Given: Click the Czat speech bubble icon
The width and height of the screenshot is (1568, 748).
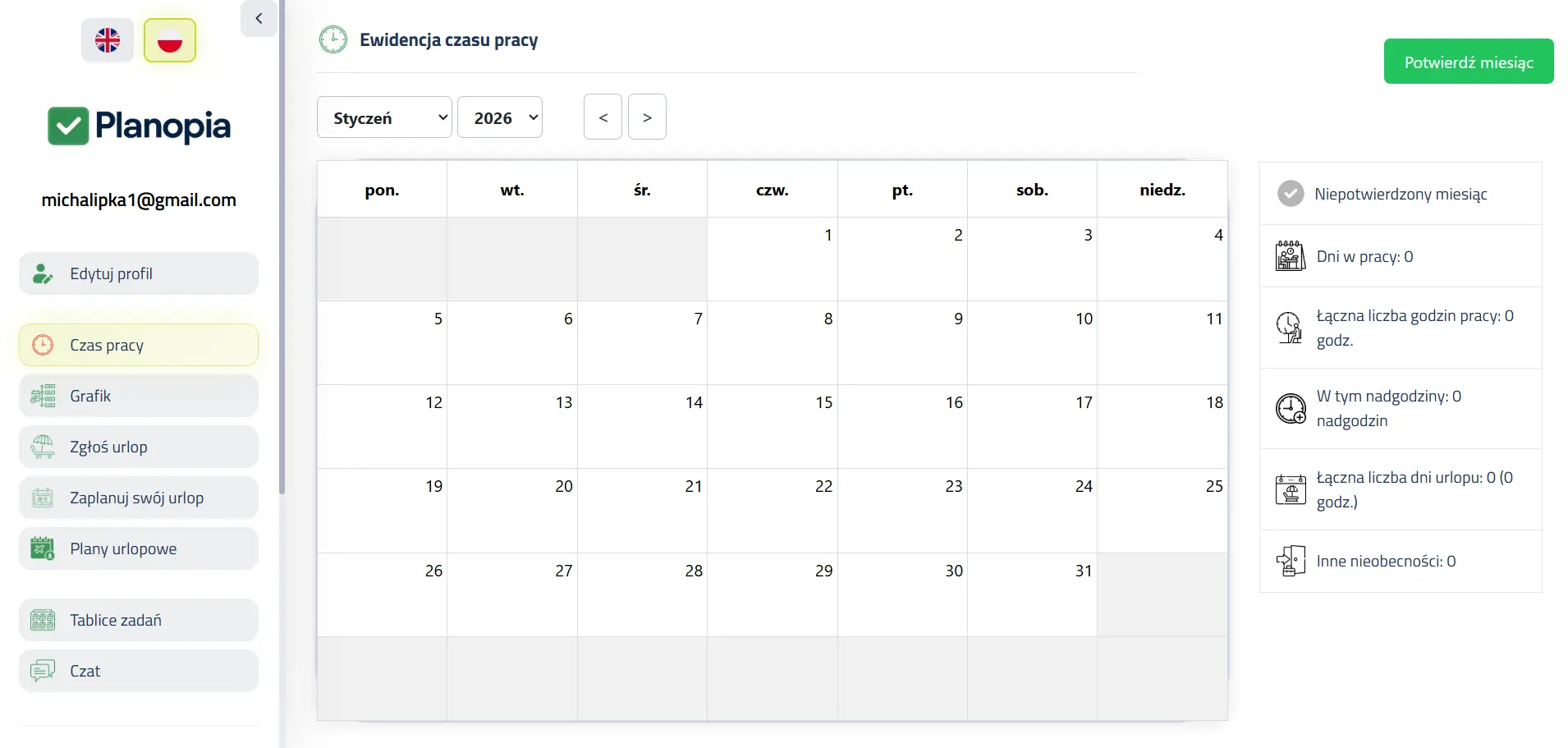Looking at the screenshot, I should pos(43,671).
